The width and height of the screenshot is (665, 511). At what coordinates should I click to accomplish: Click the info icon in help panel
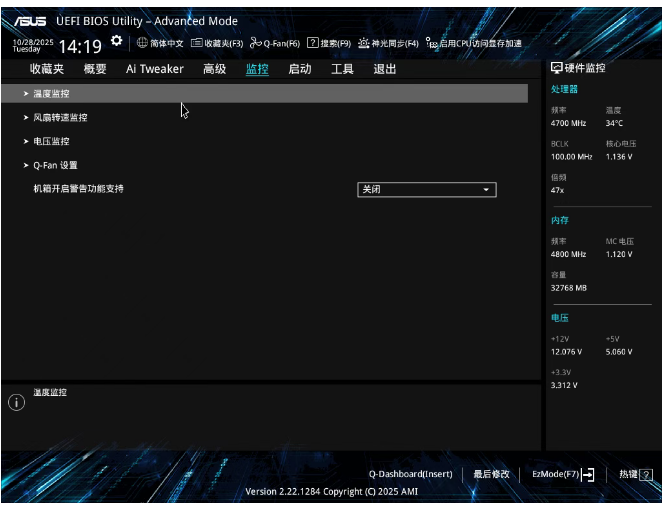(16, 402)
